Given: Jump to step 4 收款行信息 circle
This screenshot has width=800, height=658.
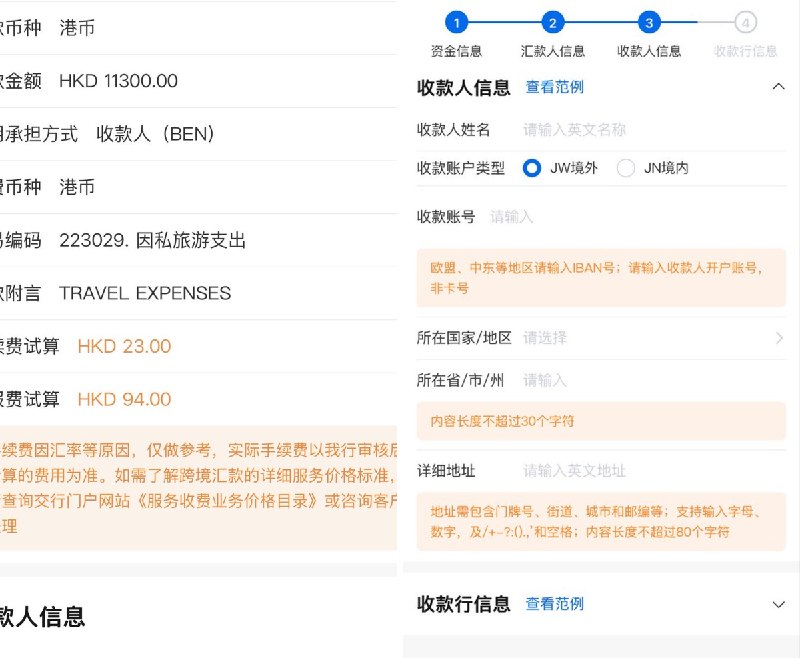Looking at the screenshot, I should click(745, 23).
